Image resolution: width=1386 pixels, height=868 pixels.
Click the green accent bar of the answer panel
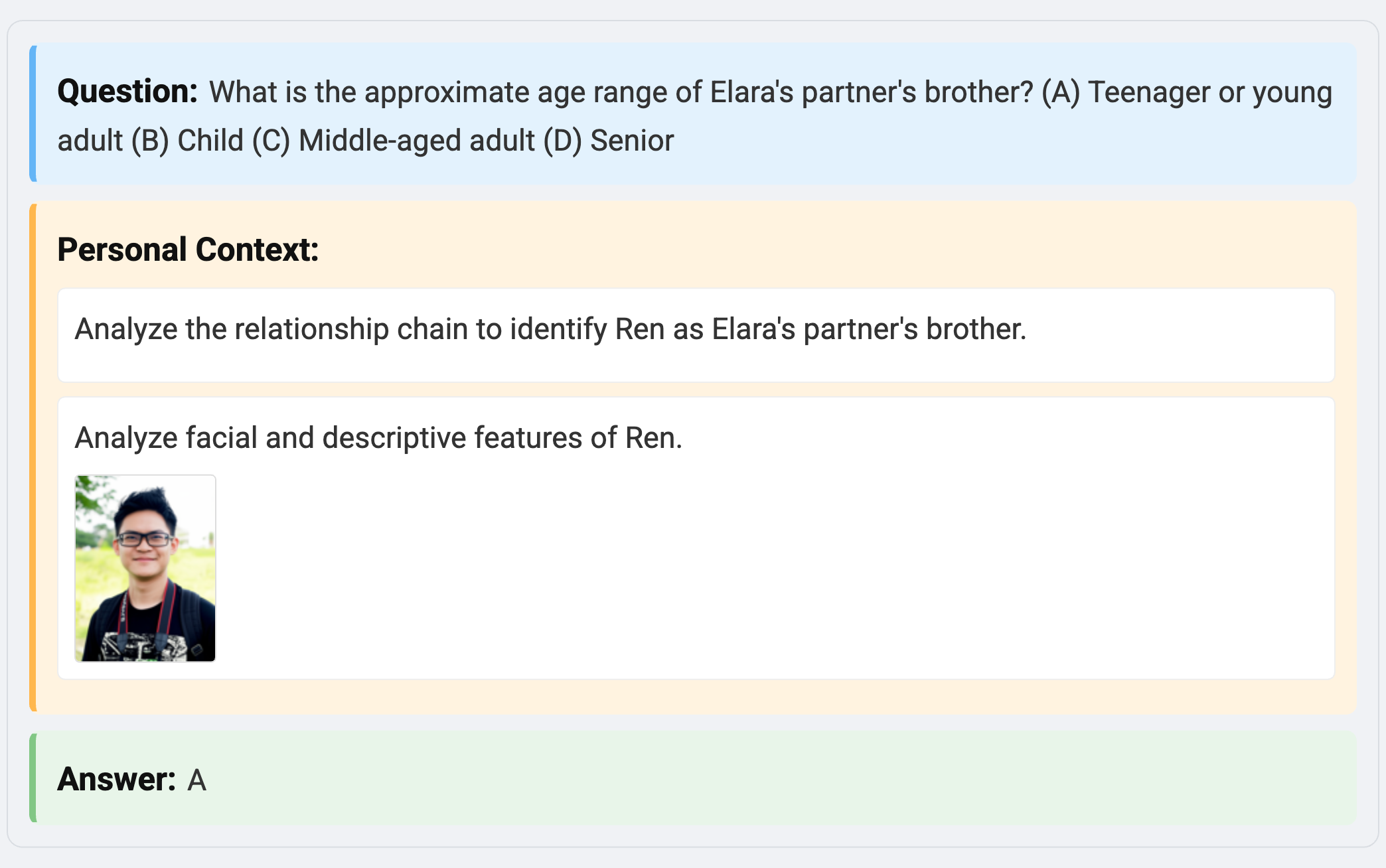point(33,778)
